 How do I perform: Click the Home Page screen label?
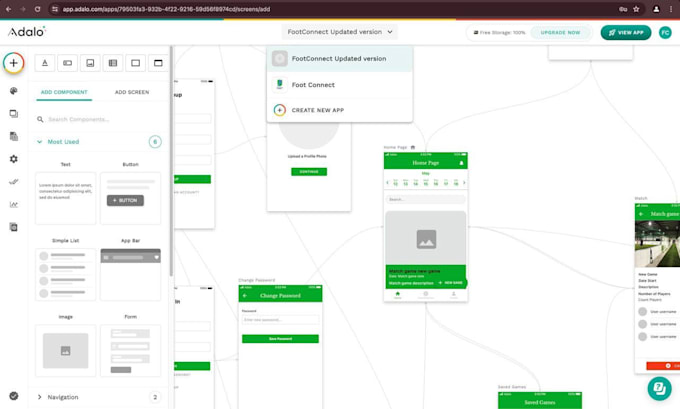tap(395, 147)
